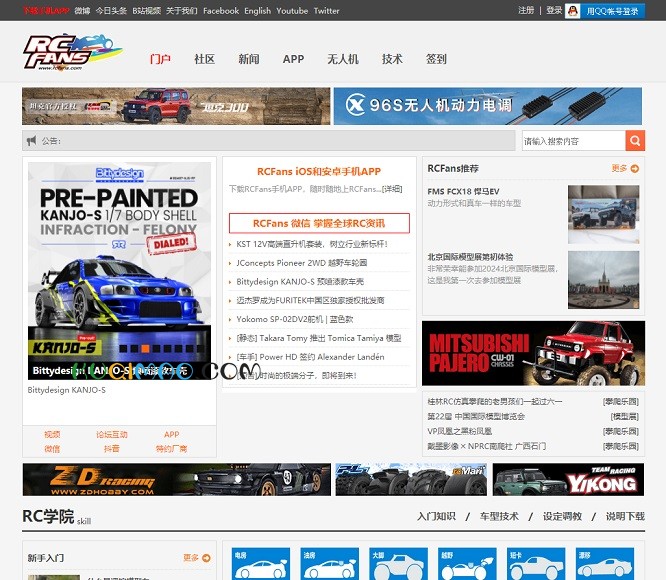The image size is (666, 580).
Task: Click the 特约厂商 quick link
Action: click(171, 449)
